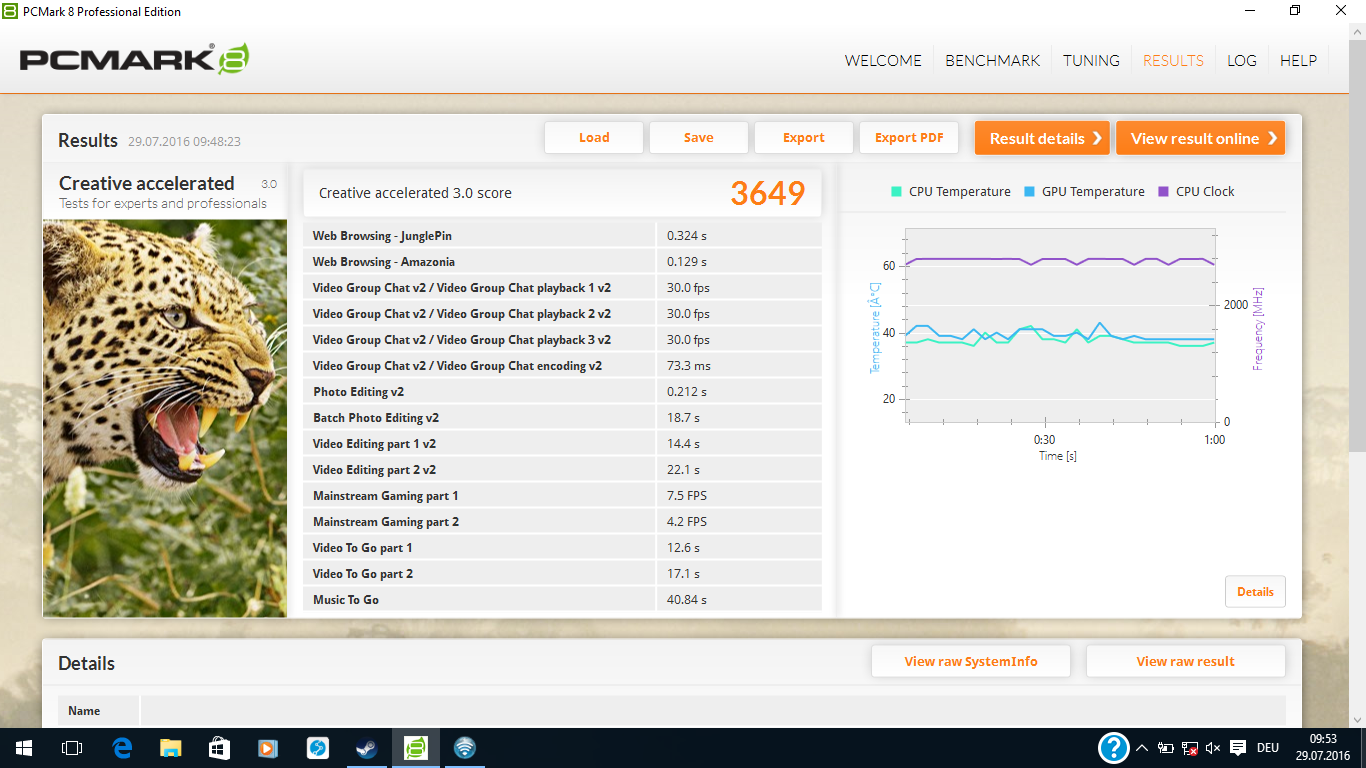Click the DEU input language indicator
The width and height of the screenshot is (1366, 768).
[x=1268, y=748]
